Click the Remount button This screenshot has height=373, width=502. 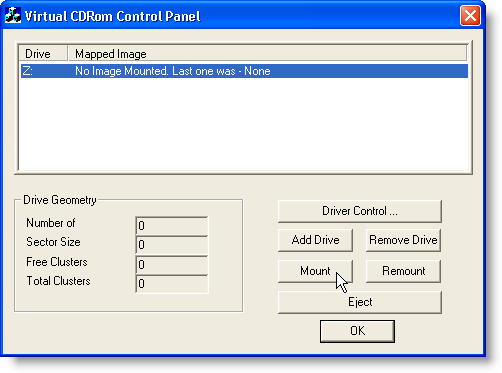pyautogui.click(x=403, y=271)
